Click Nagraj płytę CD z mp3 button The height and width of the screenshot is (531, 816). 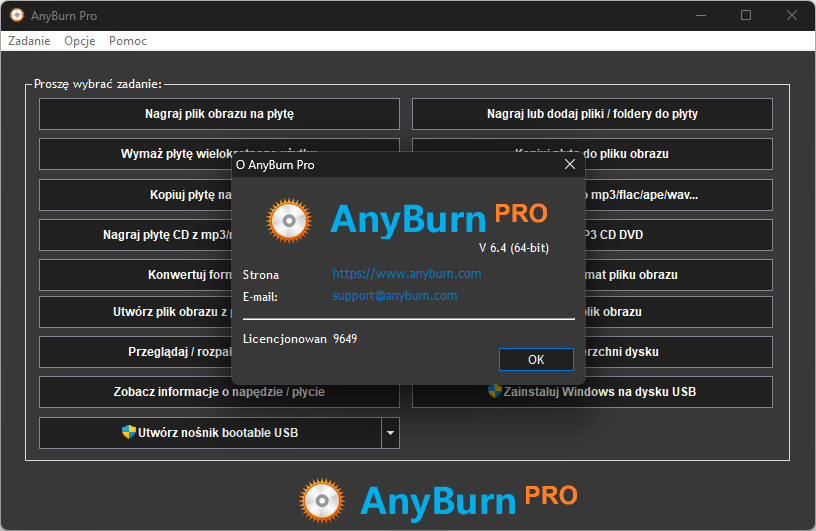coord(135,235)
